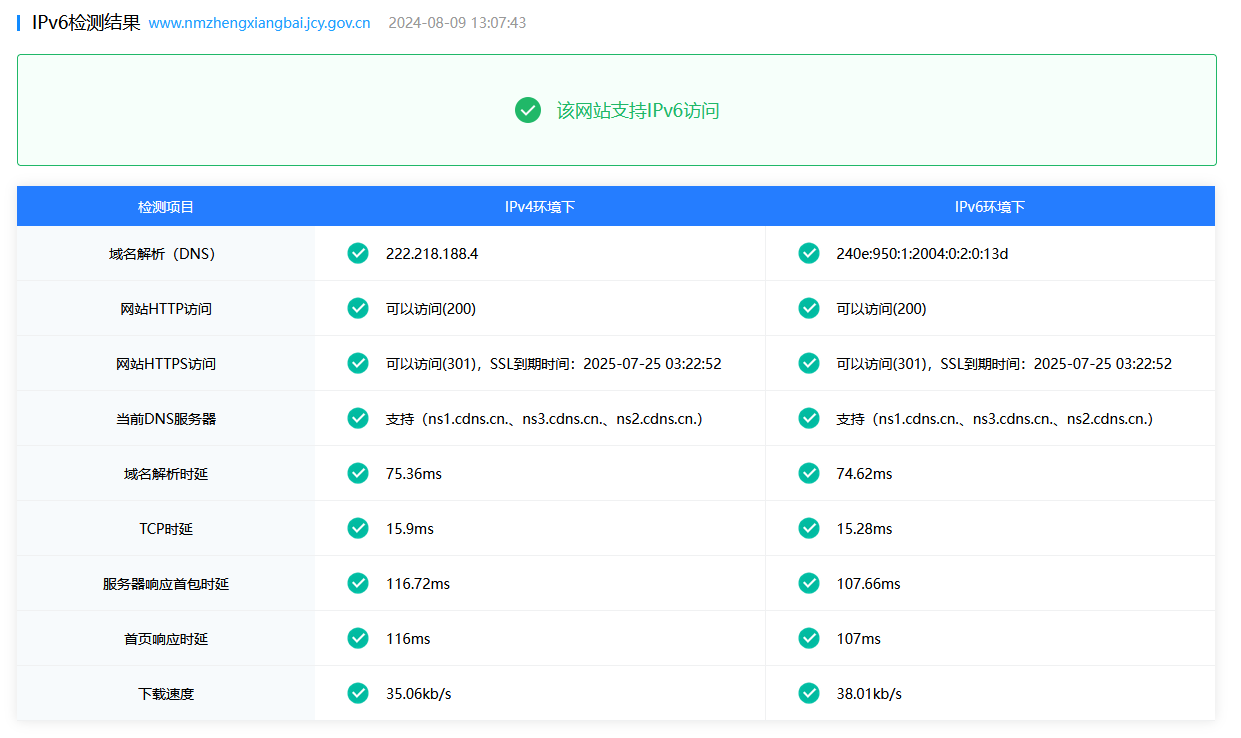The width and height of the screenshot is (1241, 738).
Task: Click the 116.72ms first packet value
Action: [x=418, y=584]
